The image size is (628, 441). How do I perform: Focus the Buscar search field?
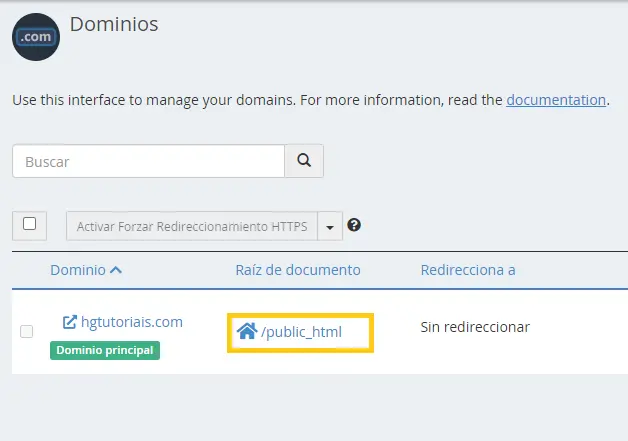pos(149,161)
